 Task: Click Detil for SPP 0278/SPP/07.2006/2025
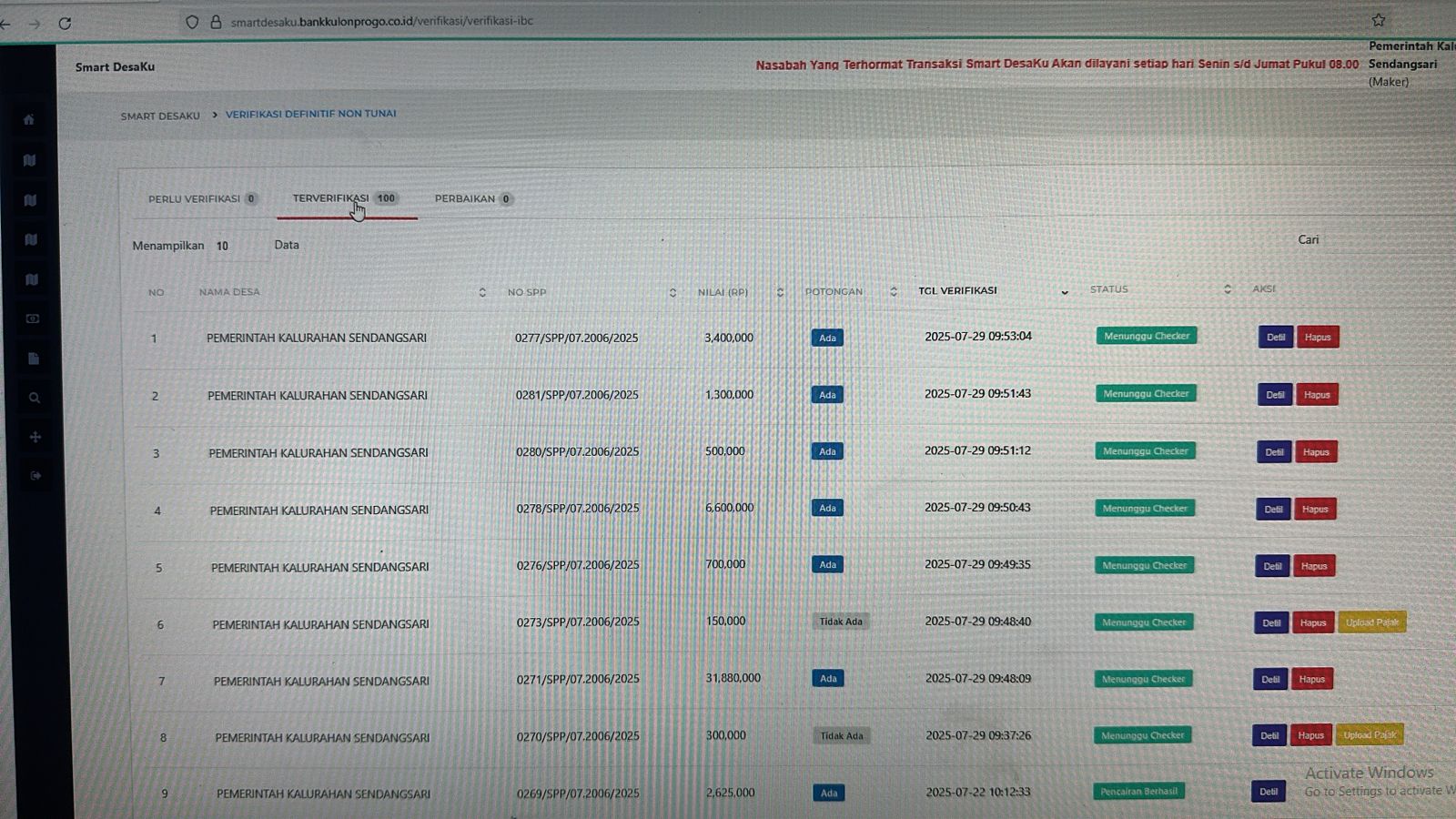pyautogui.click(x=1273, y=509)
